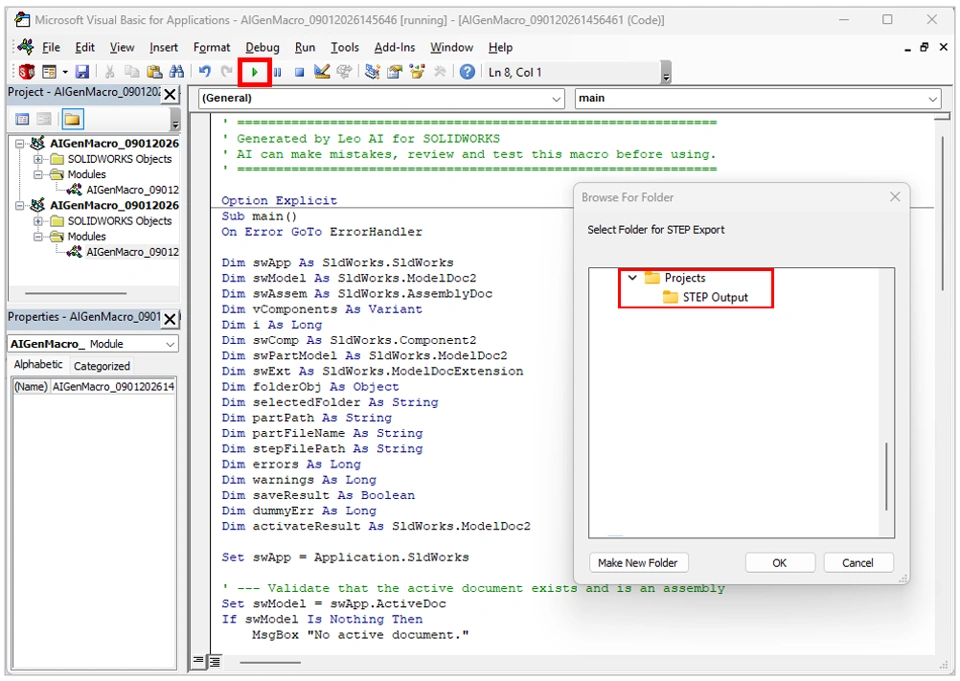Switch to the Alphabetic properties tab
Image resolution: width=960 pixels, height=681 pixels.
click(x=38, y=364)
